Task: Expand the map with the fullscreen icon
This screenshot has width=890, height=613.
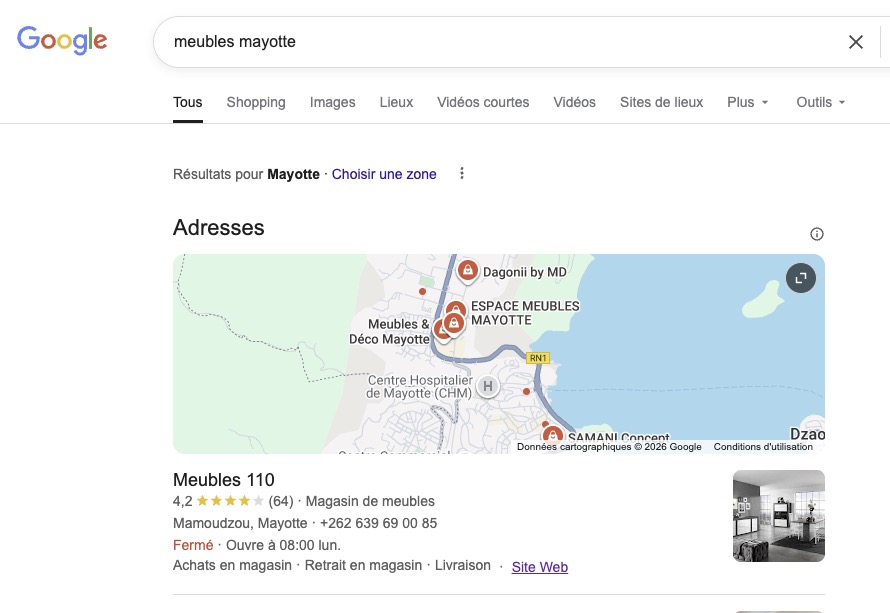Action: point(800,278)
